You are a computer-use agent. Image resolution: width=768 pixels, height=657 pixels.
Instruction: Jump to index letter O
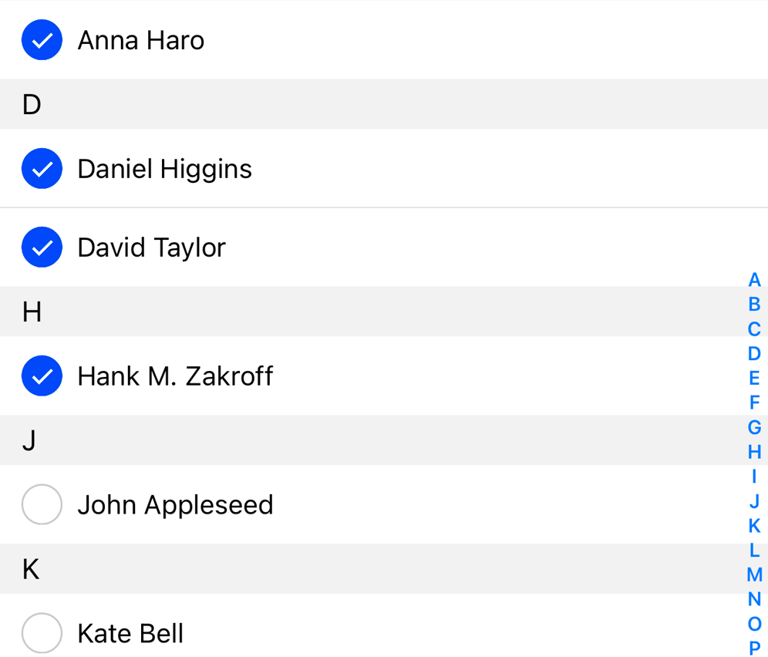pyautogui.click(x=754, y=624)
